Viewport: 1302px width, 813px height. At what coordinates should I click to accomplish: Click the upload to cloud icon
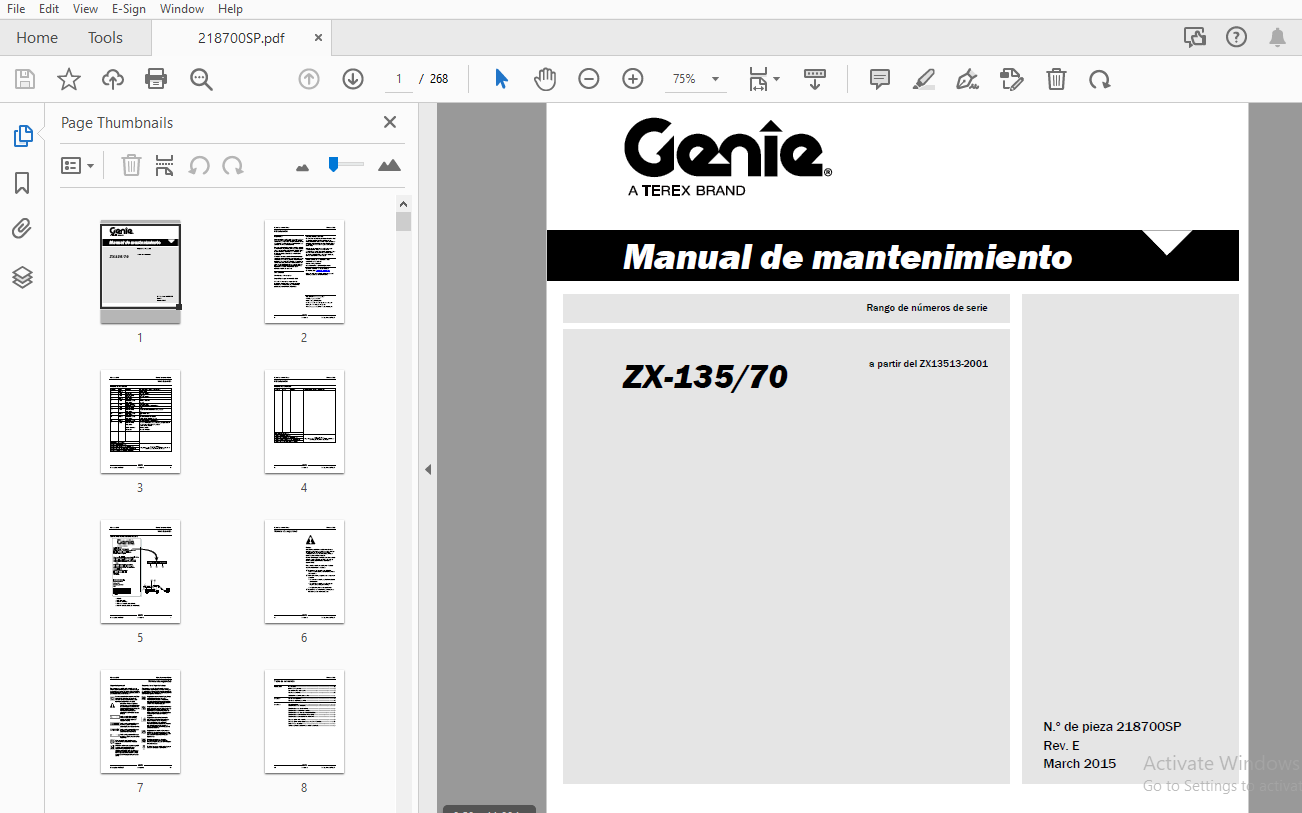coord(113,79)
